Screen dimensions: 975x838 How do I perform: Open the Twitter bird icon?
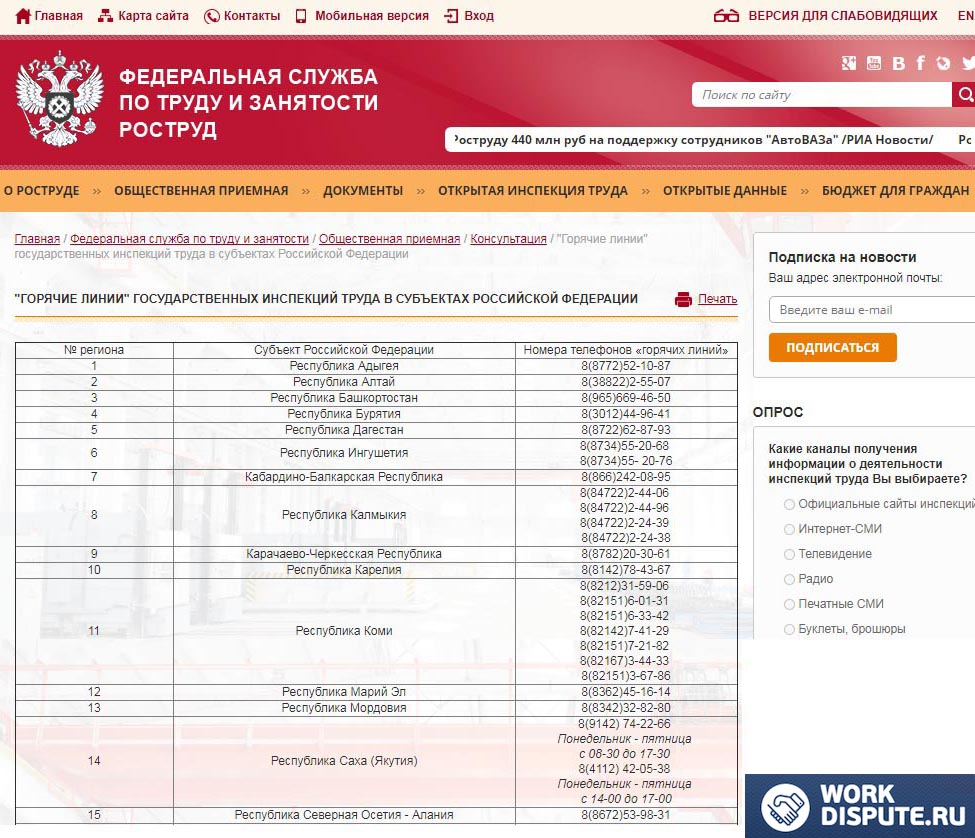coord(968,63)
